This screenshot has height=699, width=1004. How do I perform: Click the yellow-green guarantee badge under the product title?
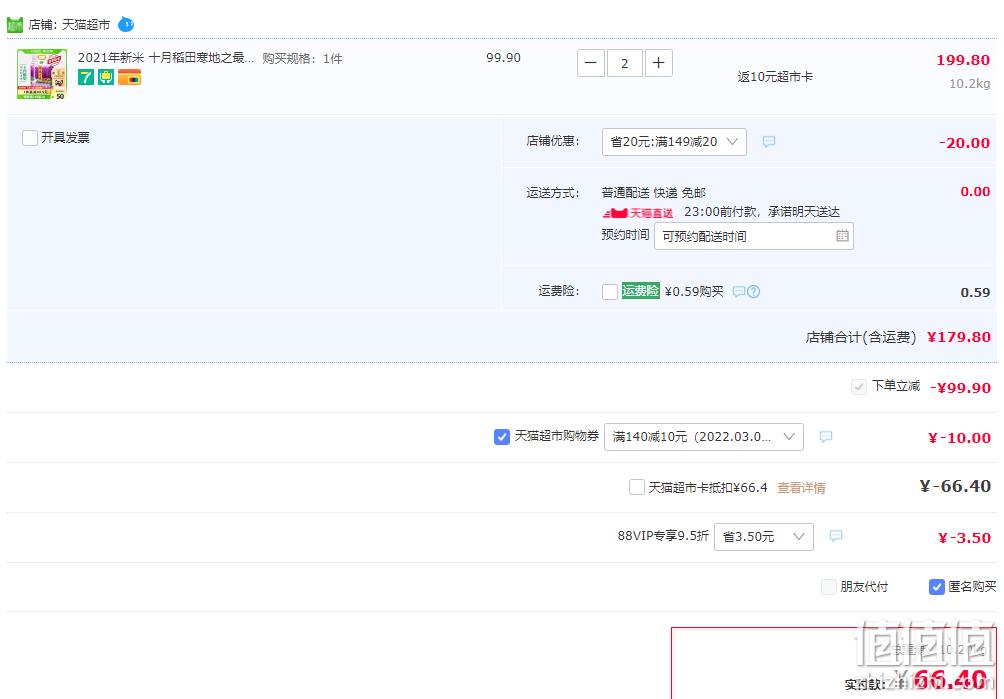(x=106, y=77)
